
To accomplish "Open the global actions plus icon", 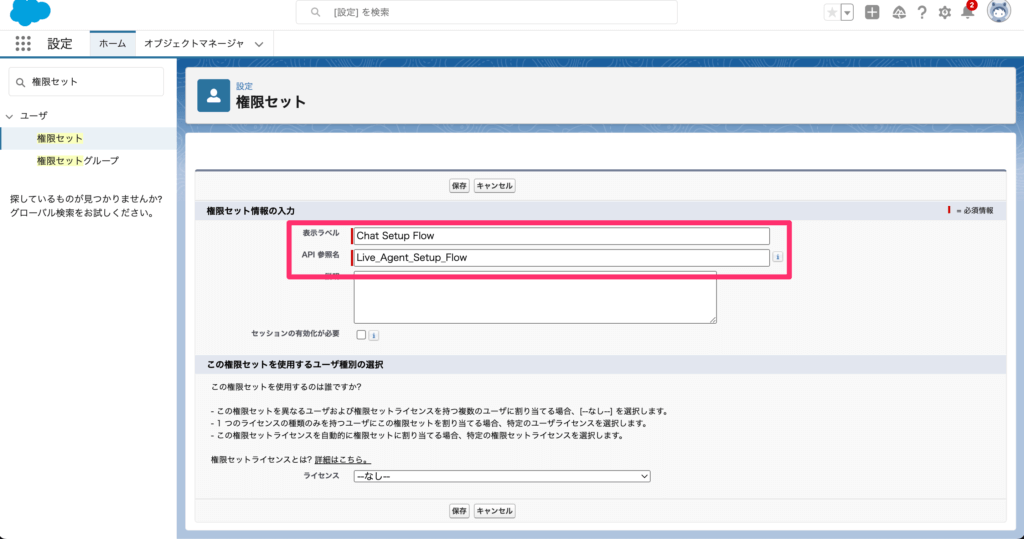I will (x=872, y=12).
